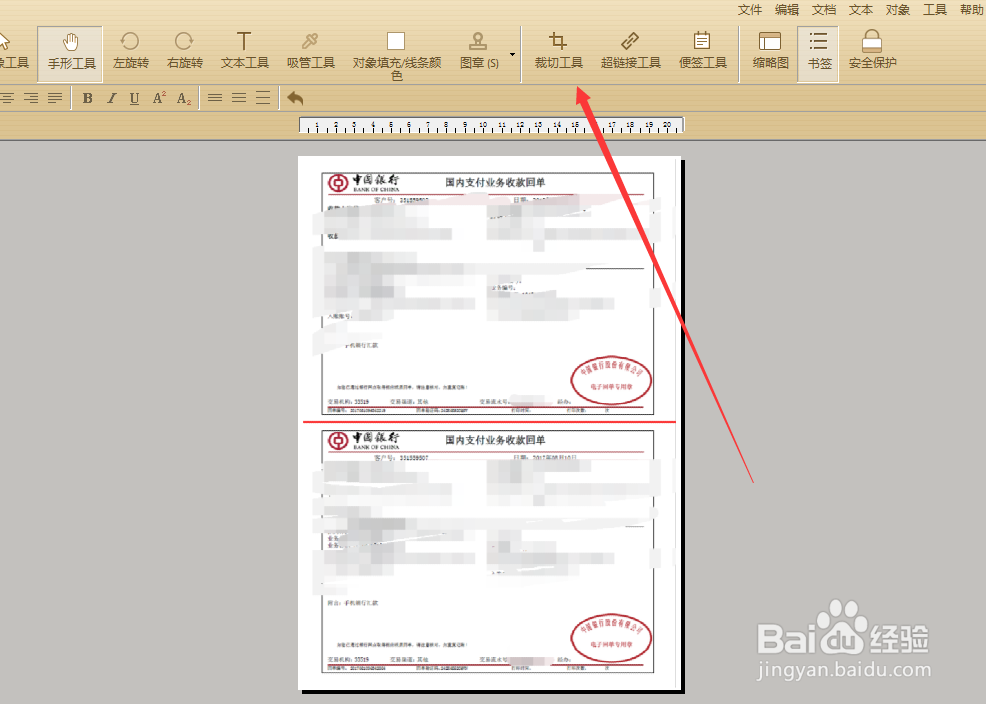Viewport: 986px width, 704px height.
Task: Apply superscript formatting
Action: (159, 98)
